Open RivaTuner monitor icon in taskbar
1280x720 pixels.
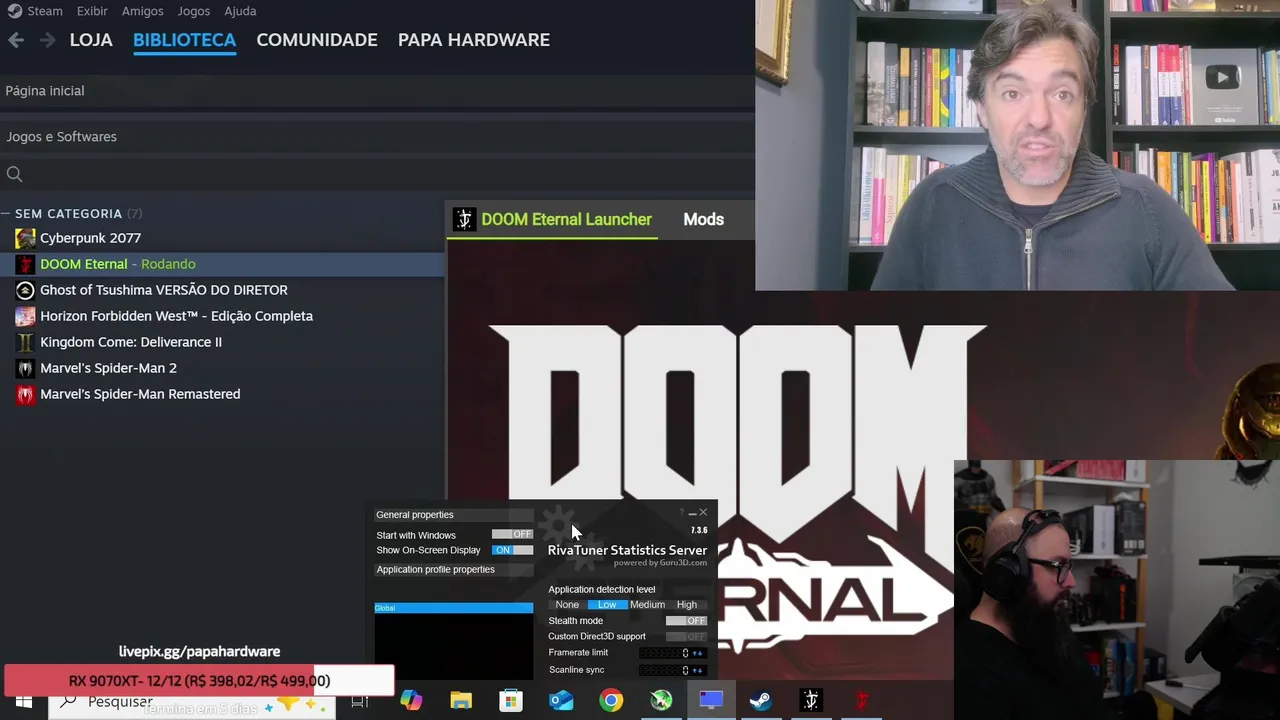pyautogui.click(x=711, y=700)
